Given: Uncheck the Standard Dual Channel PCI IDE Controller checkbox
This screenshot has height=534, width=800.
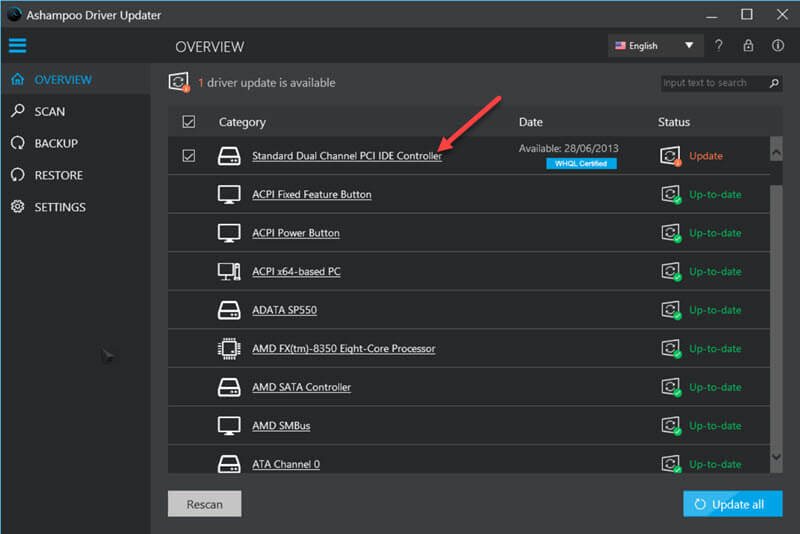Looking at the screenshot, I should 189,156.
